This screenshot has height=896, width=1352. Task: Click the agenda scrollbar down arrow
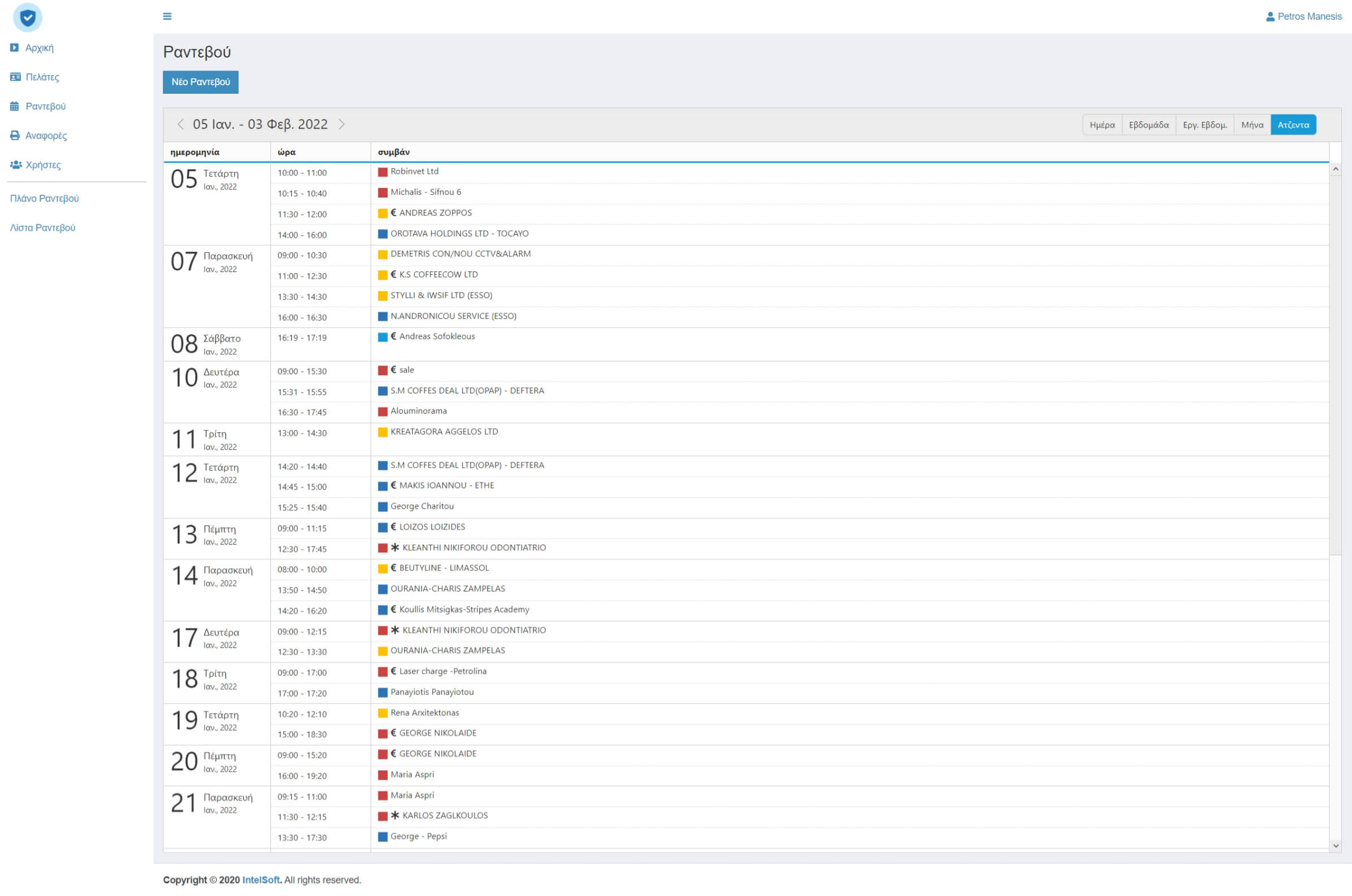point(1336,846)
